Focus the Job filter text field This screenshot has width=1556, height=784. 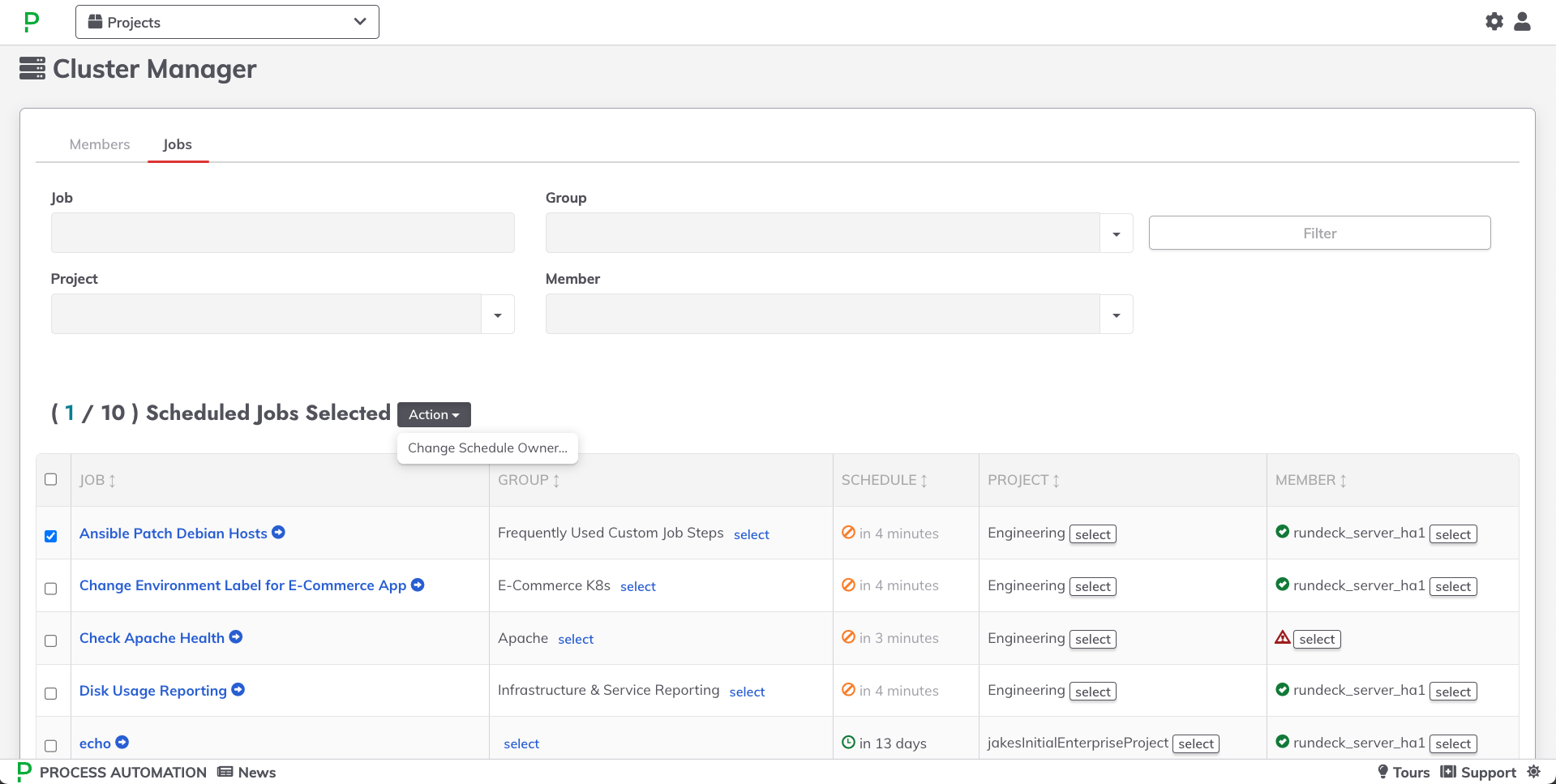coord(282,233)
